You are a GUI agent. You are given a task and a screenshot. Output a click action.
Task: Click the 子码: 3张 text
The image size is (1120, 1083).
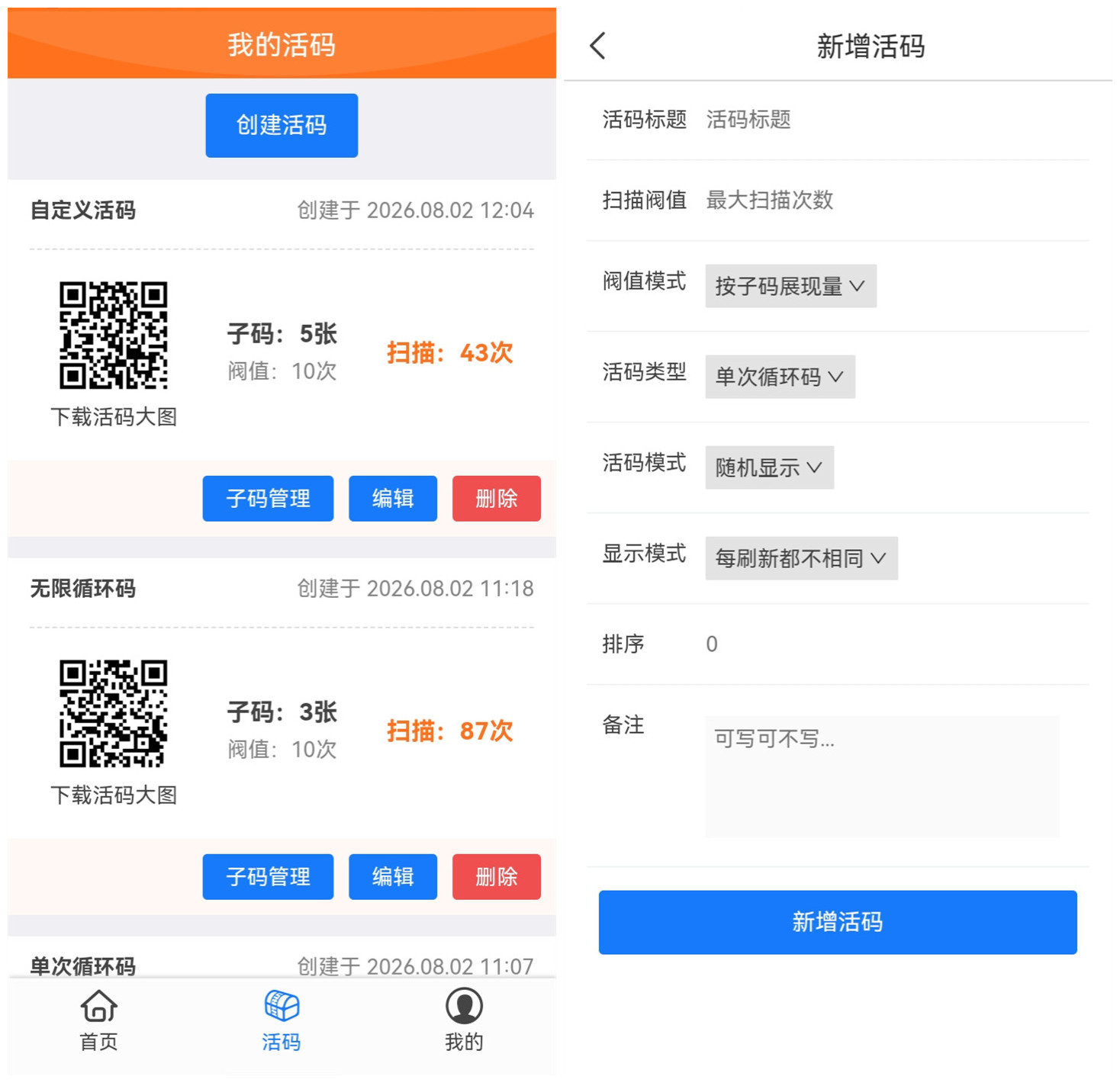(282, 712)
